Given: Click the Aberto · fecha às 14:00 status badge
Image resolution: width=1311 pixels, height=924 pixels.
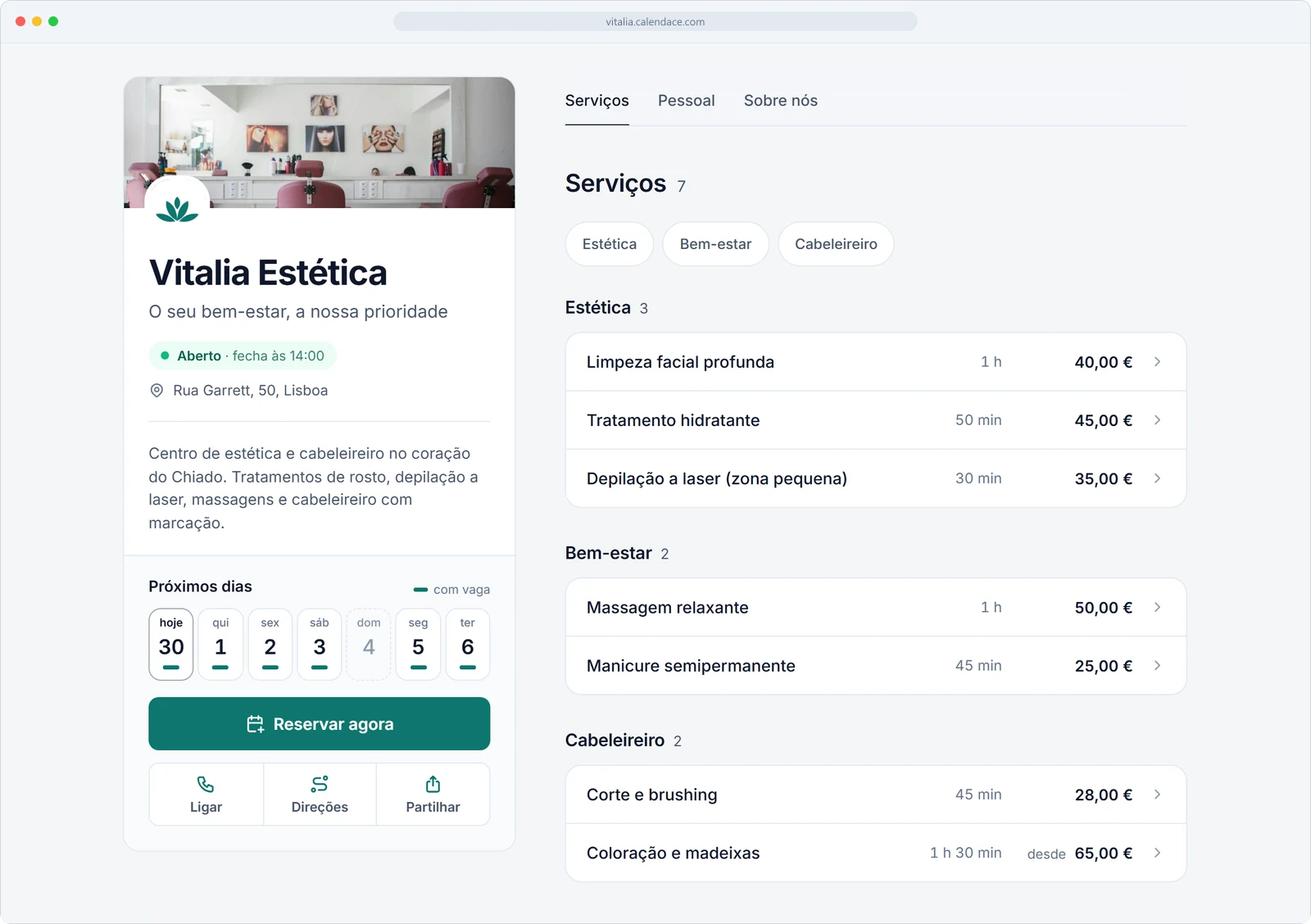Looking at the screenshot, I should pos(243,356).
